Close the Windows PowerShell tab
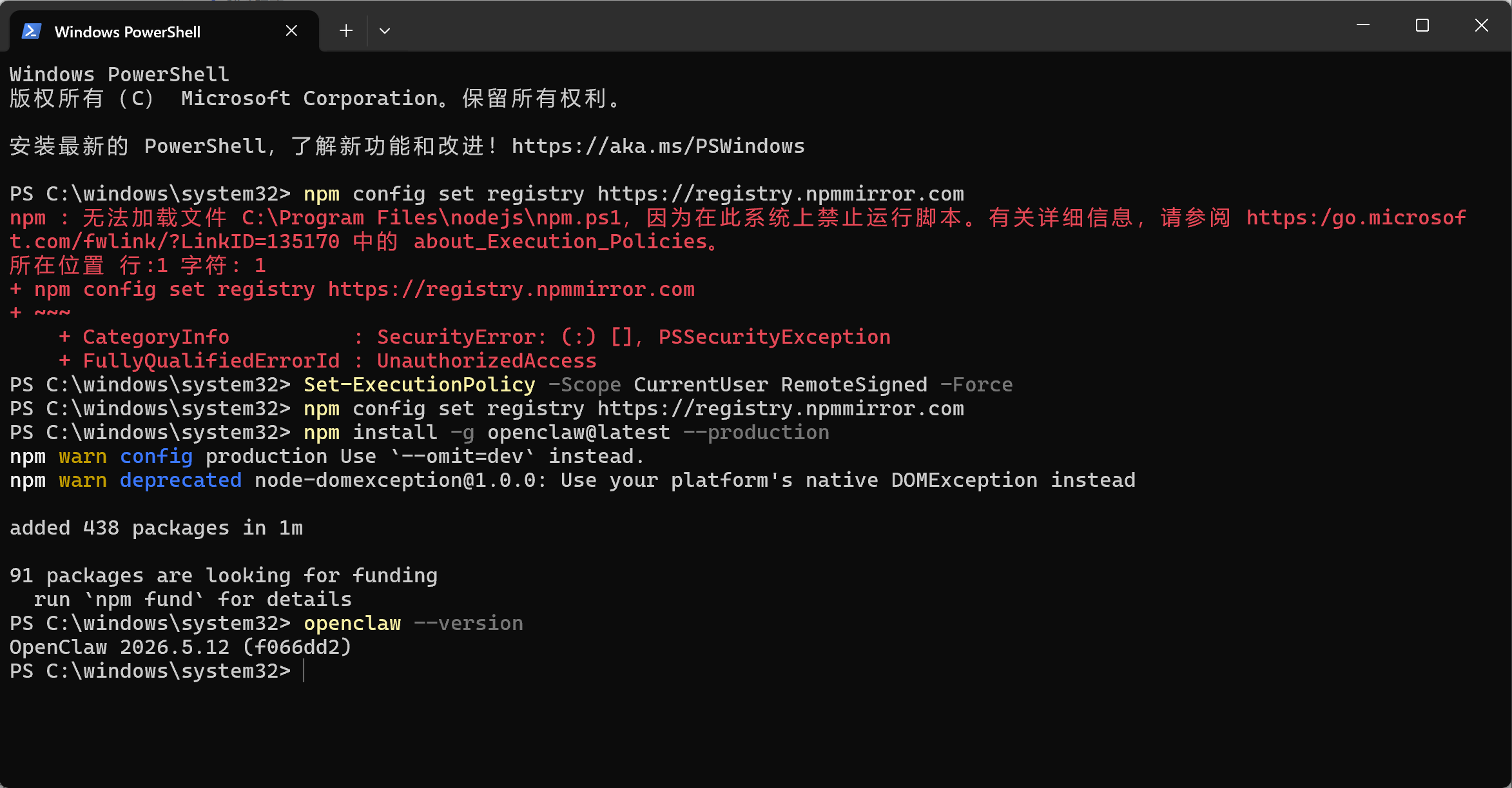 [x=291, y=31]
